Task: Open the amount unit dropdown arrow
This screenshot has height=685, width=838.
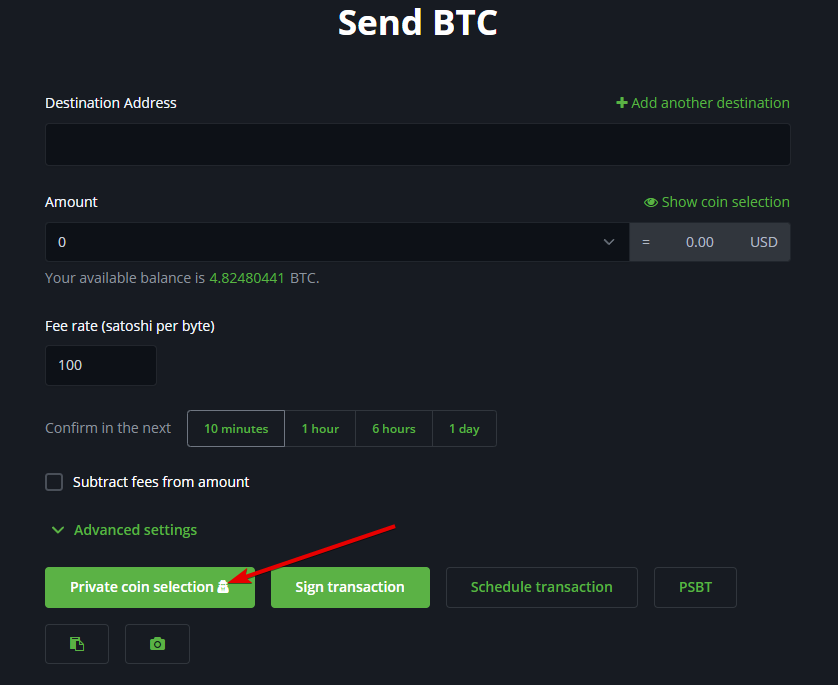Action: coord(608,242)
